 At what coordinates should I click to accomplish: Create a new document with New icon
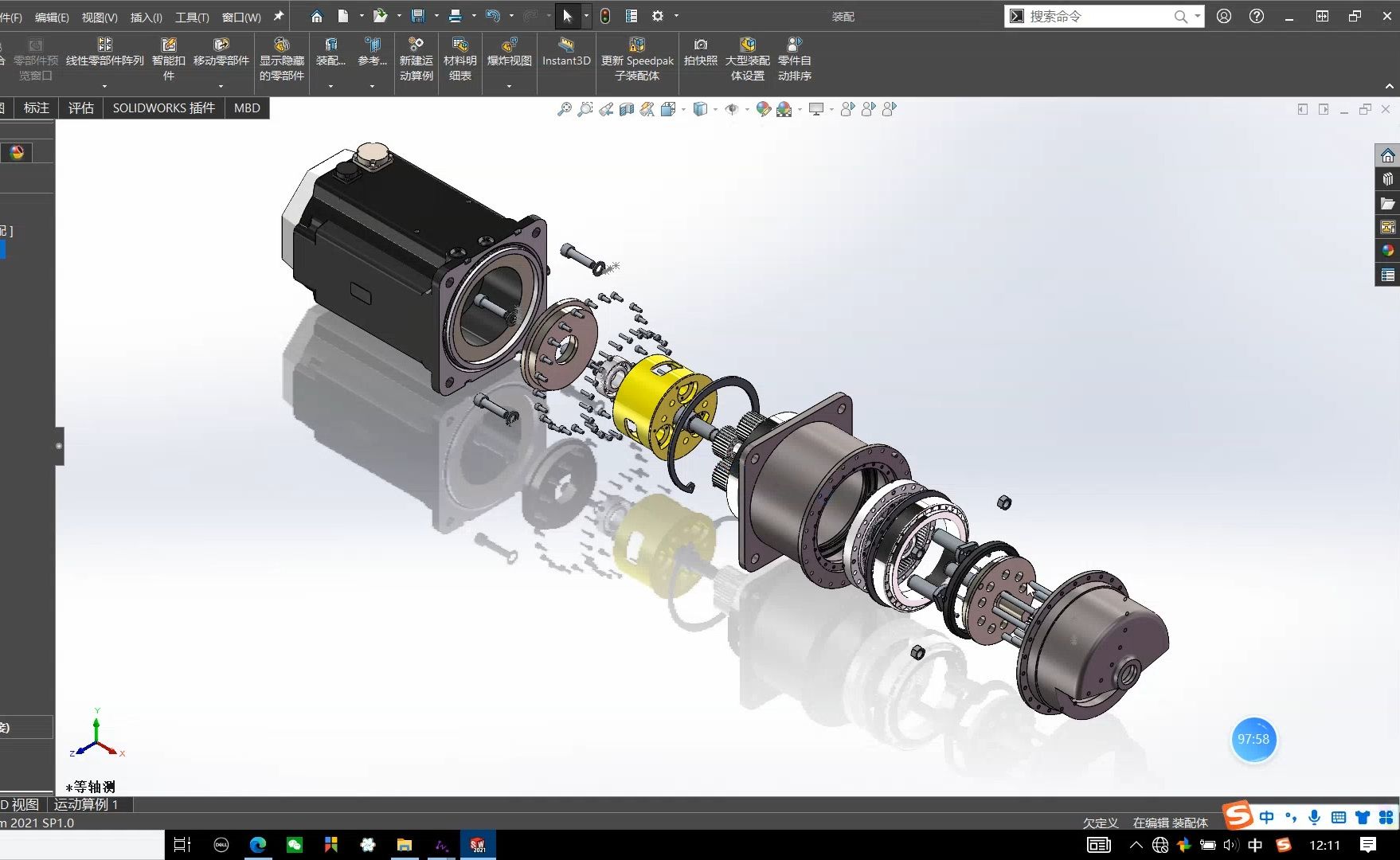coord(342,16)
